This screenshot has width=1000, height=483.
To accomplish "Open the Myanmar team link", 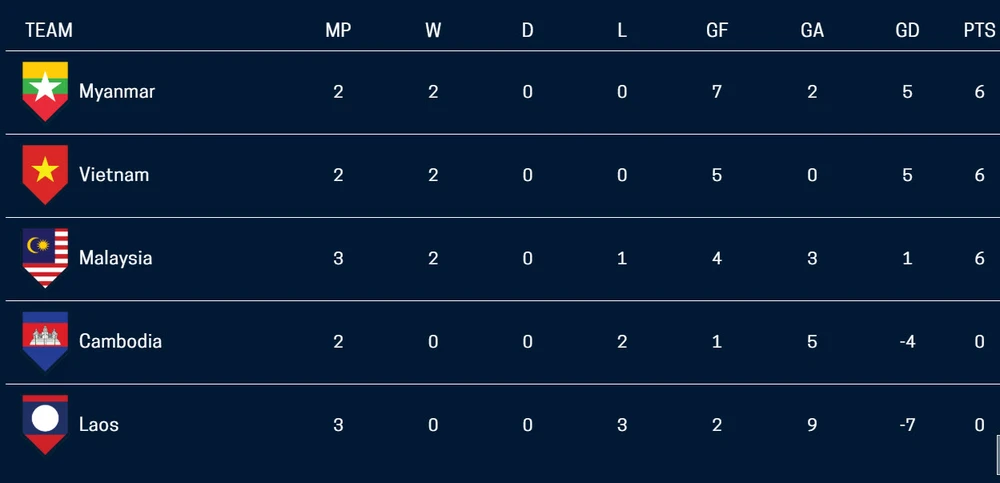I will [x=117, y=91].
